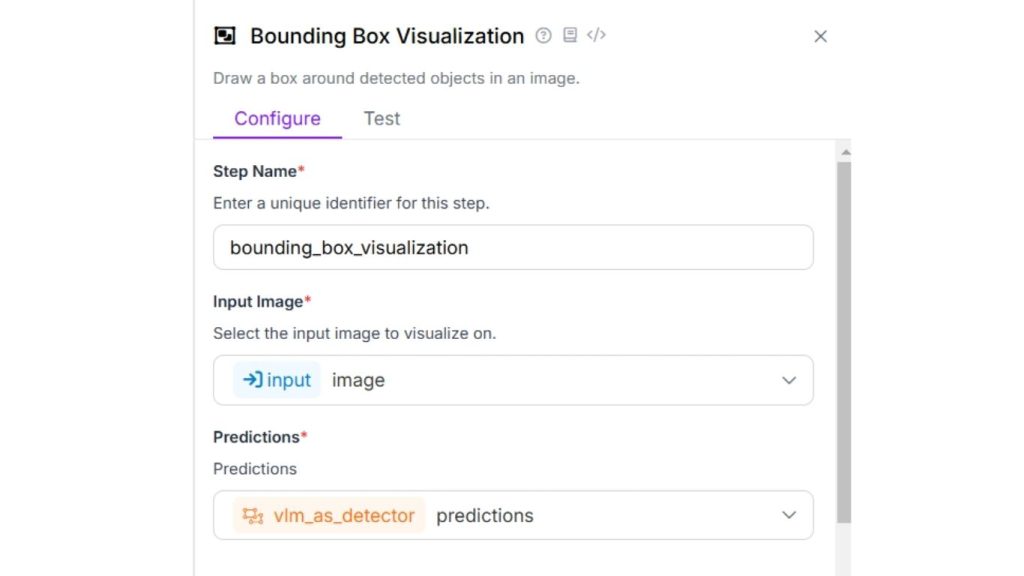Expand the Predictions chevron arrow
The width and height of the screenshot is (1024, 576).
(789, 516)
